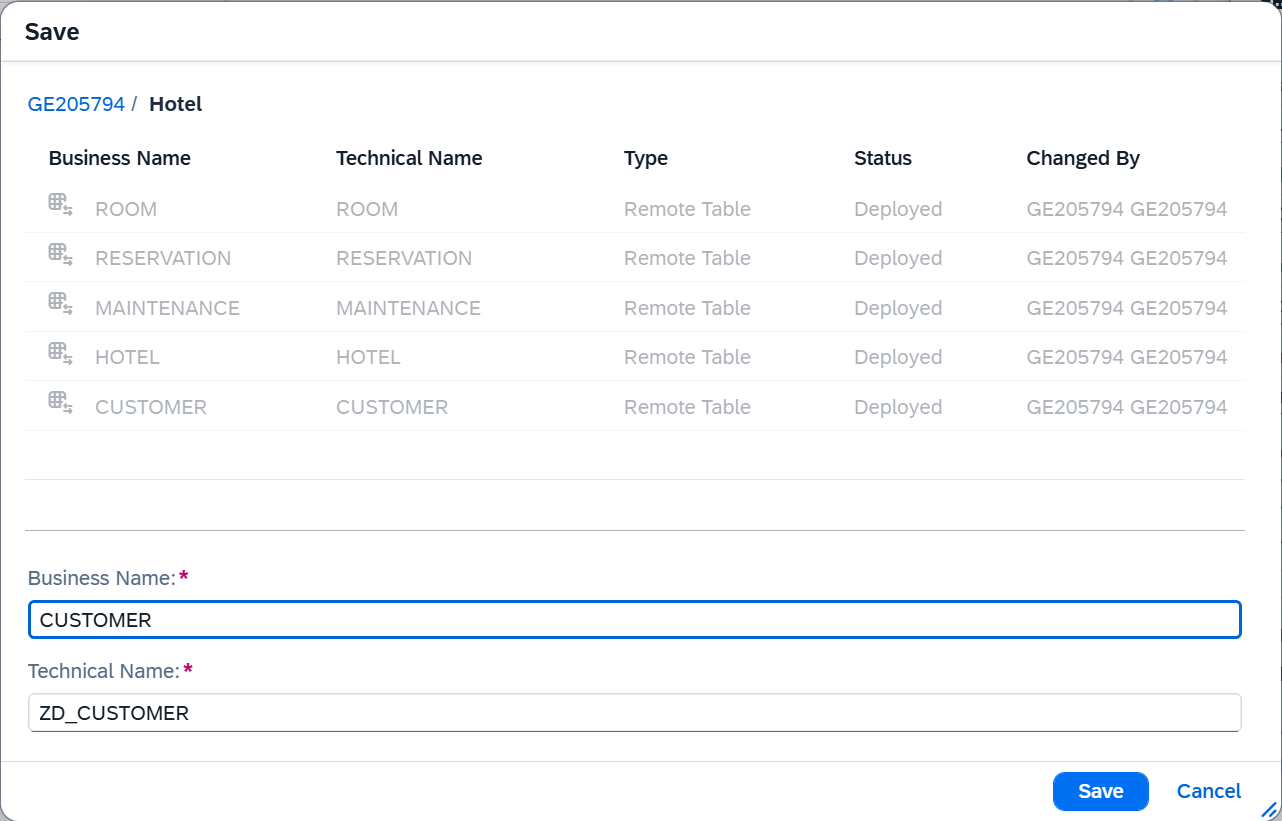Click the MAINTENANCE remote table icon
The image size is (1282, 821).
point(61,304)
